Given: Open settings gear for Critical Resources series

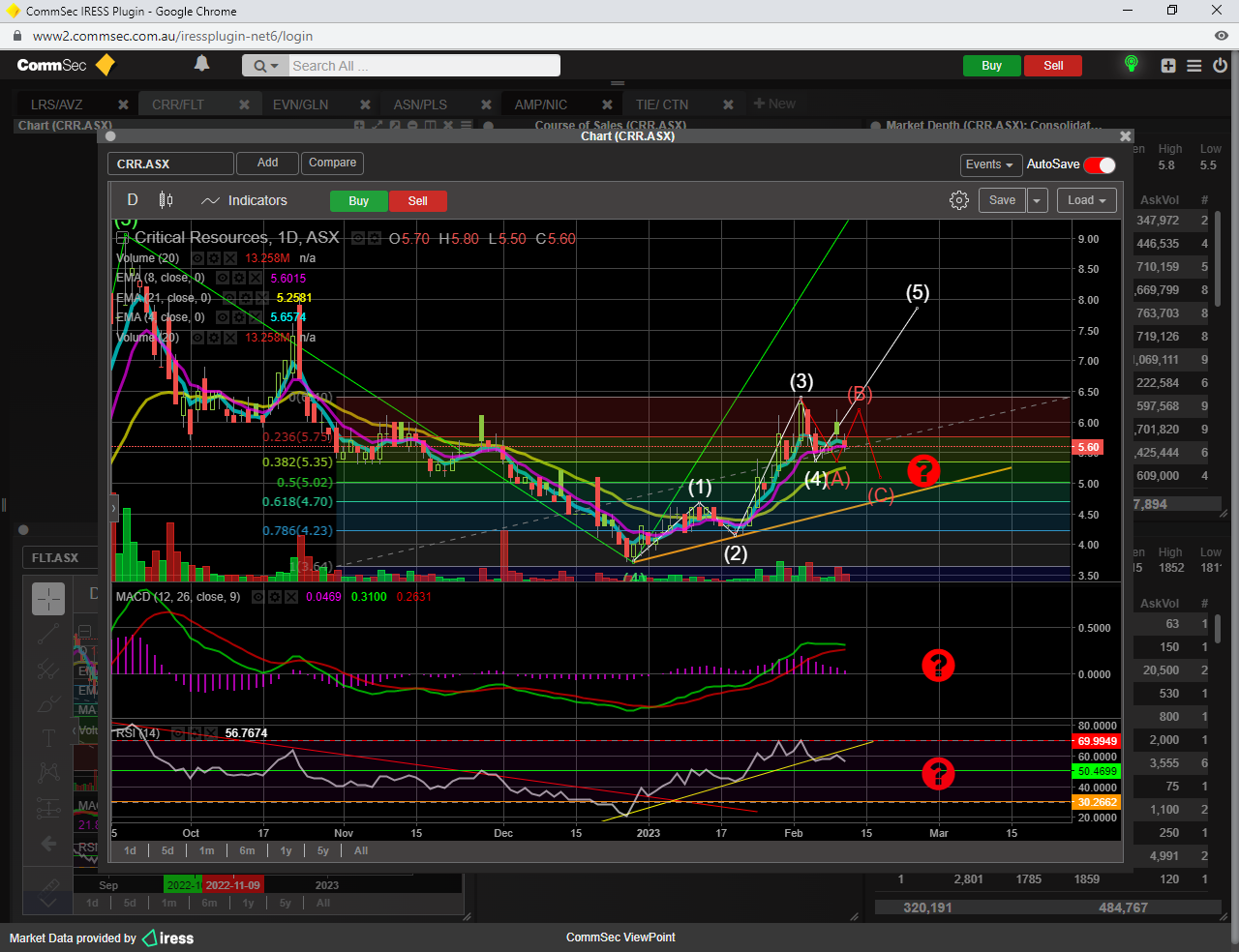Looking at the screenshot, I should 374,238.
